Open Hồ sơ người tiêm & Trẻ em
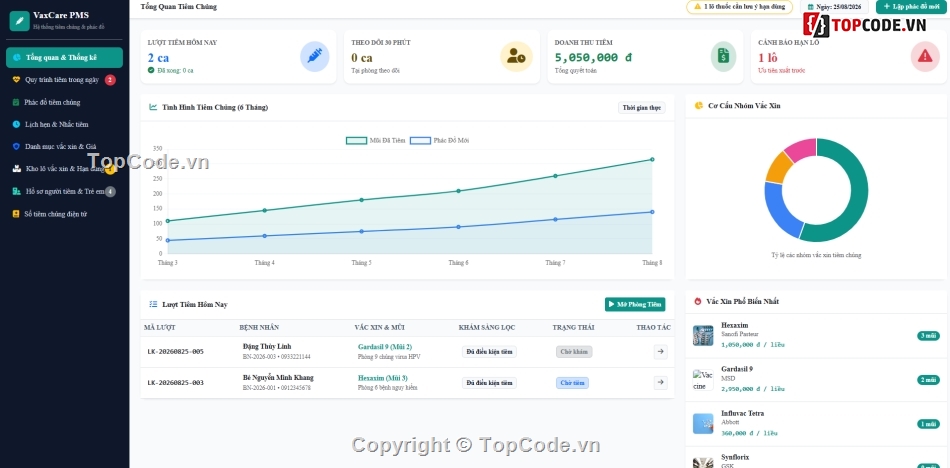This screenshot has width=950, height=468. [64, 192]
